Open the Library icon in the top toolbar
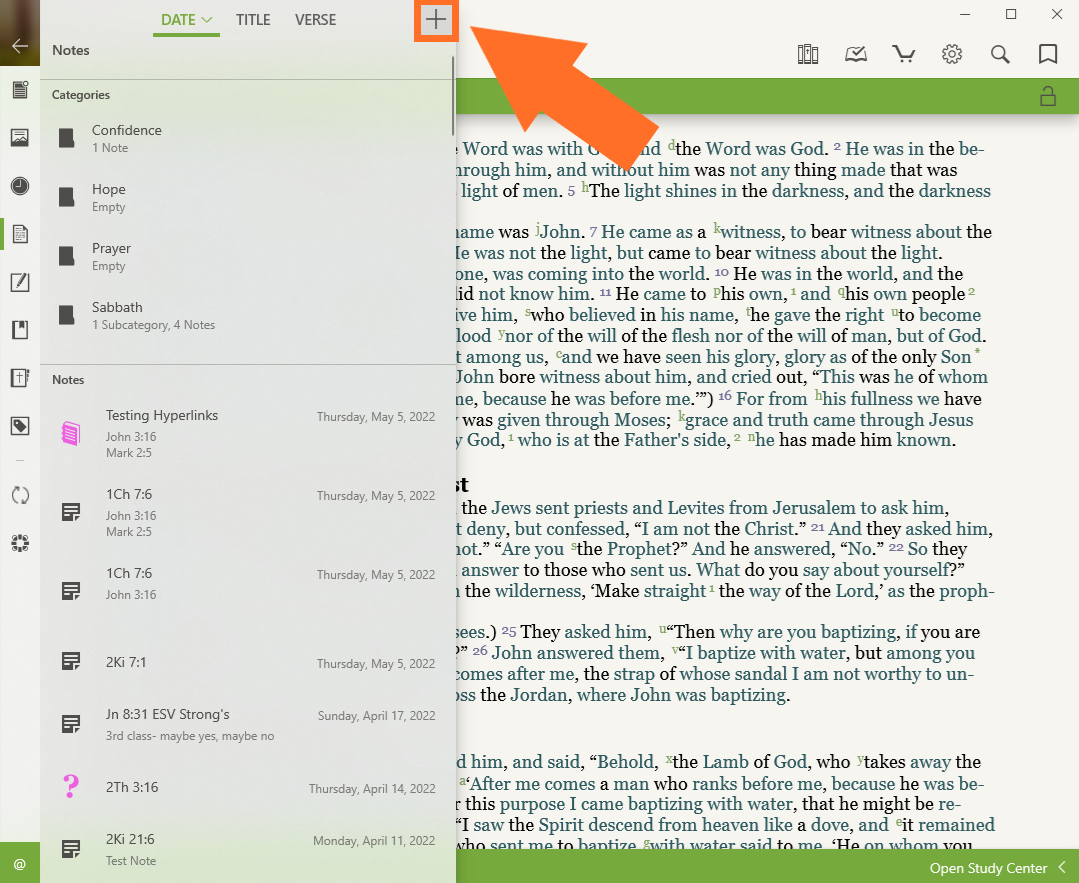Image resolution: width=1079 pixels, height=883 pixels. click(x=808, y=54)
